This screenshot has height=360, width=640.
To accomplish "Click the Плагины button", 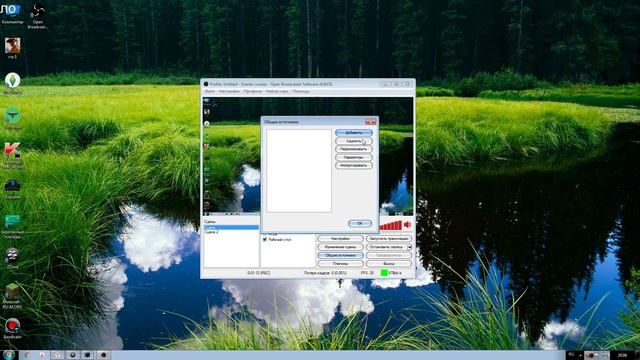I will coord(340,264).
